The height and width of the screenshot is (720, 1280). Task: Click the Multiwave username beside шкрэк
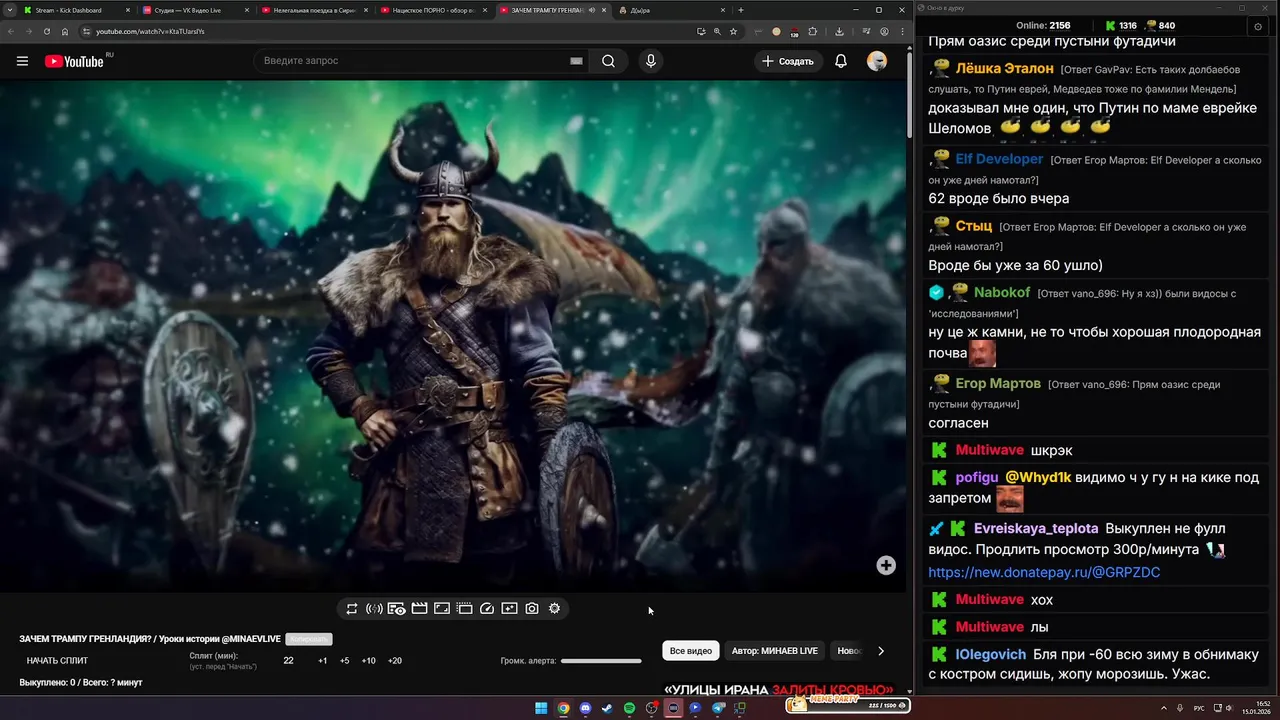990,450
